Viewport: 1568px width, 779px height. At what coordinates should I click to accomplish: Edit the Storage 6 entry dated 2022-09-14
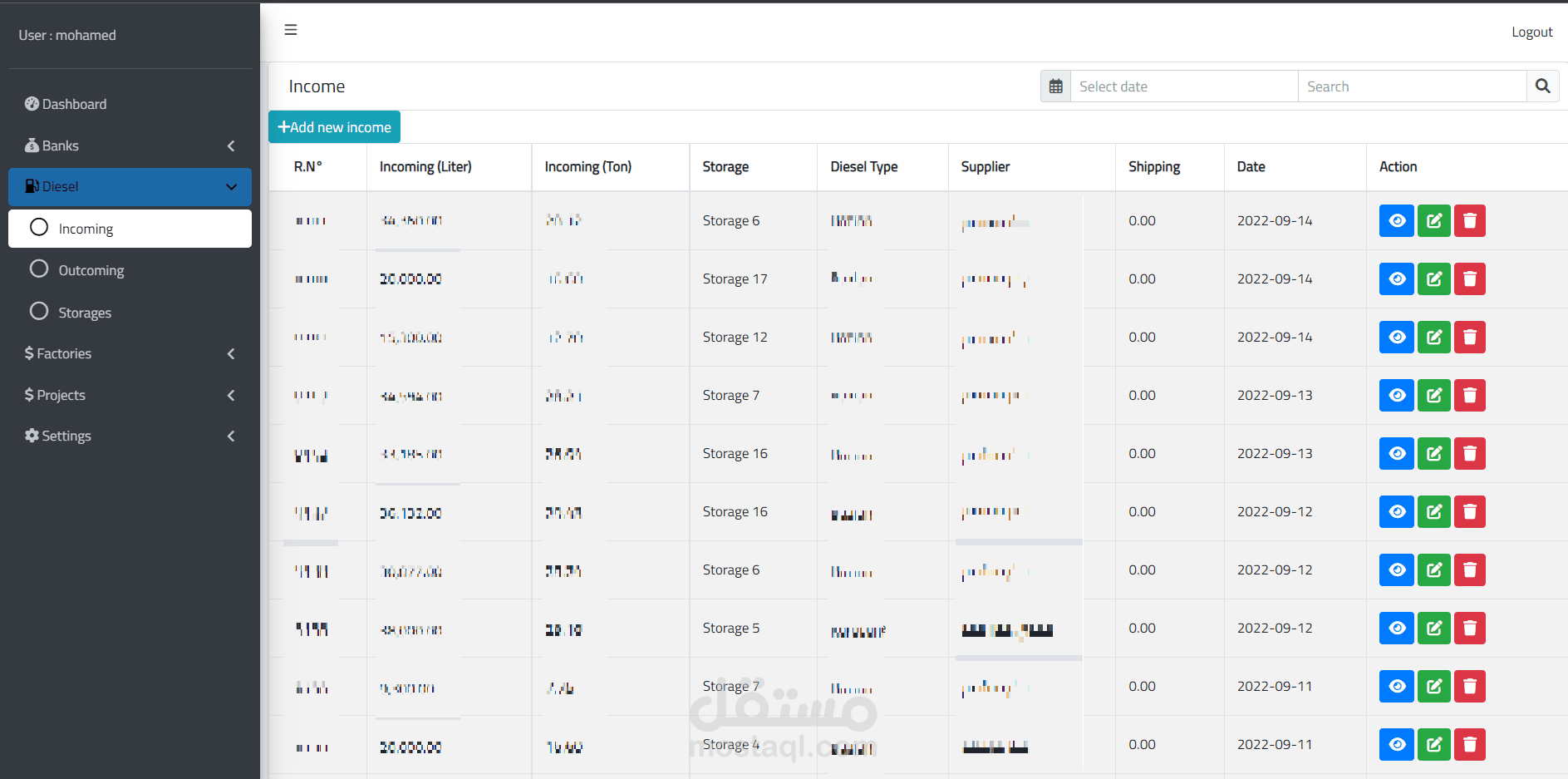[1434, 221]
